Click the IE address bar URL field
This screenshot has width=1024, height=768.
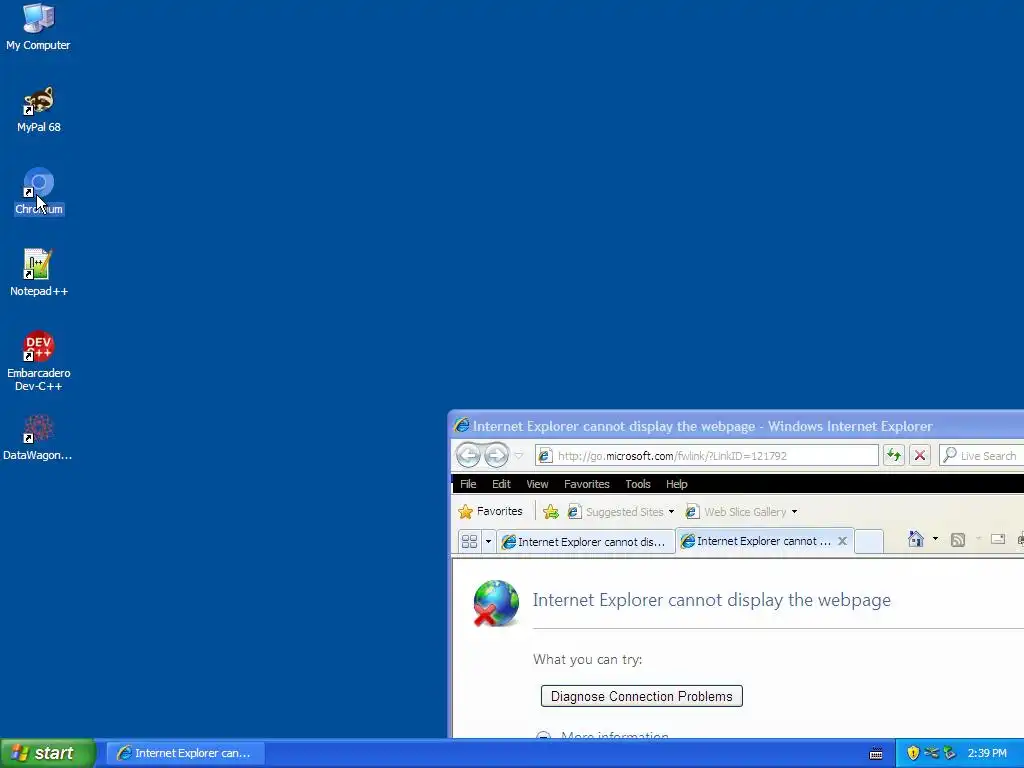pos(707,455)
